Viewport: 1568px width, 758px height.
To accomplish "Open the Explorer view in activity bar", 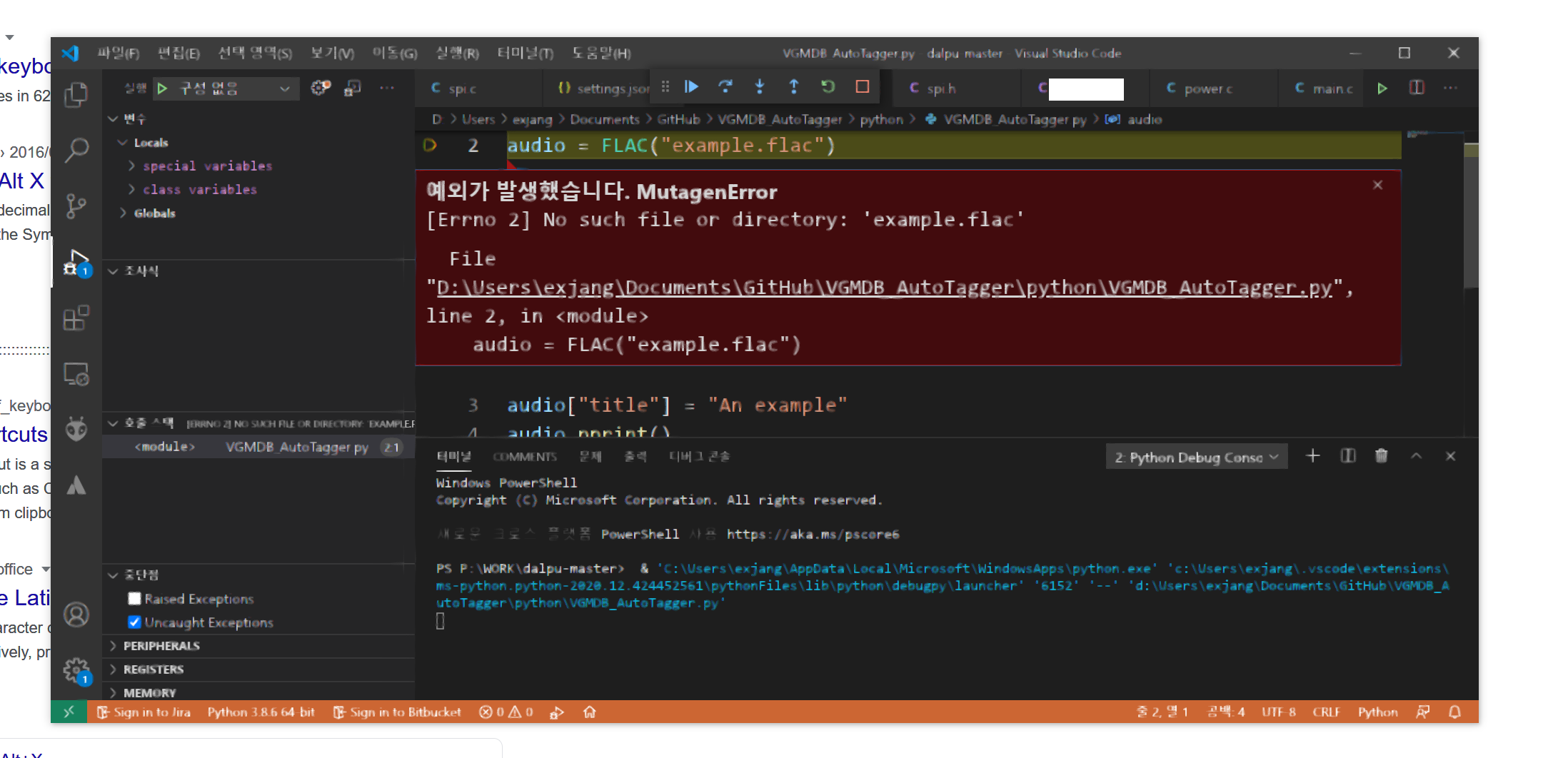I will click(76, 94).
